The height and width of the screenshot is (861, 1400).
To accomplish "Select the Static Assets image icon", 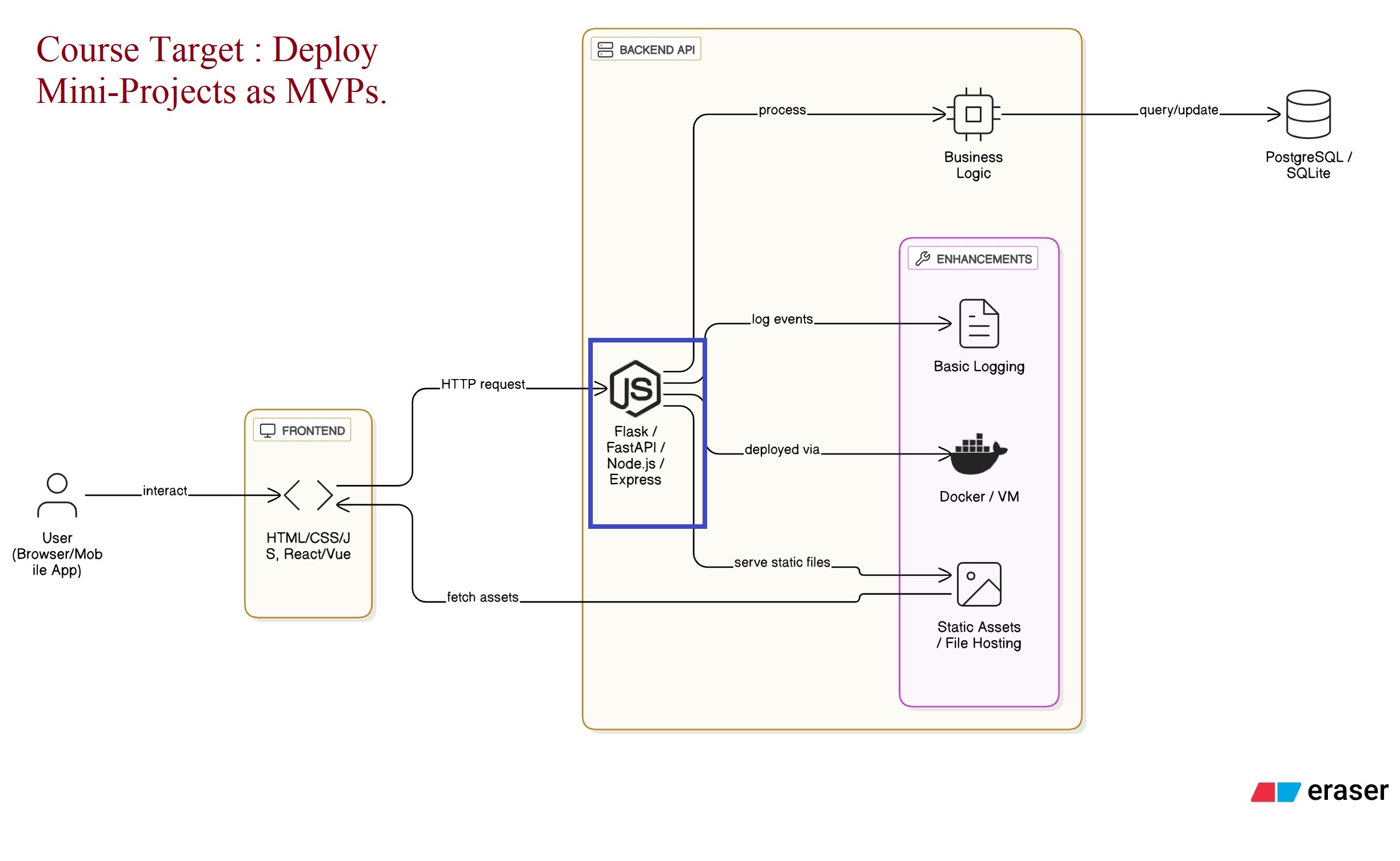I will pos(979,584).
